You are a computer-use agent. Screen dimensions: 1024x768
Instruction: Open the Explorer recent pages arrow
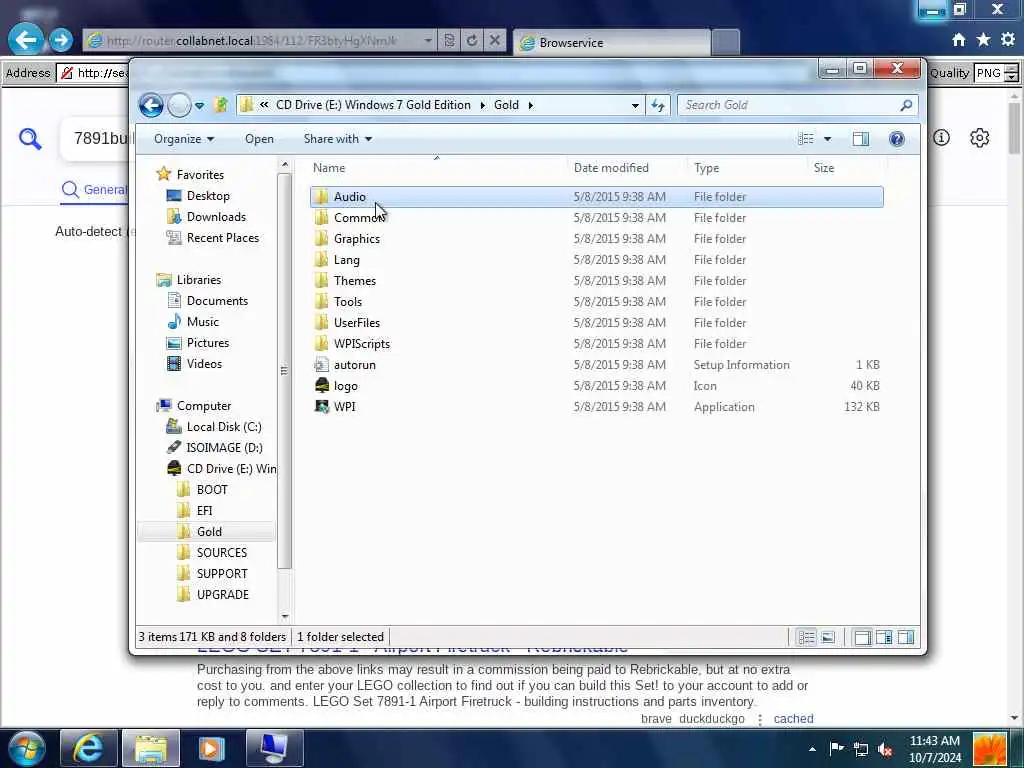click(x=200, y=105)
